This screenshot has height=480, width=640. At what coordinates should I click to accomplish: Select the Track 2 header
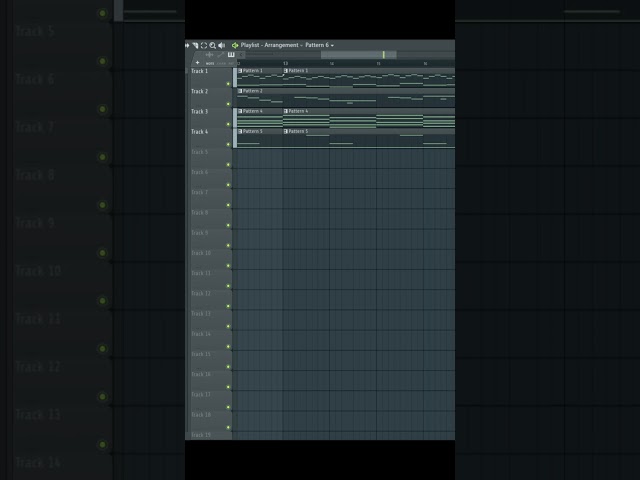pos(209,98)
